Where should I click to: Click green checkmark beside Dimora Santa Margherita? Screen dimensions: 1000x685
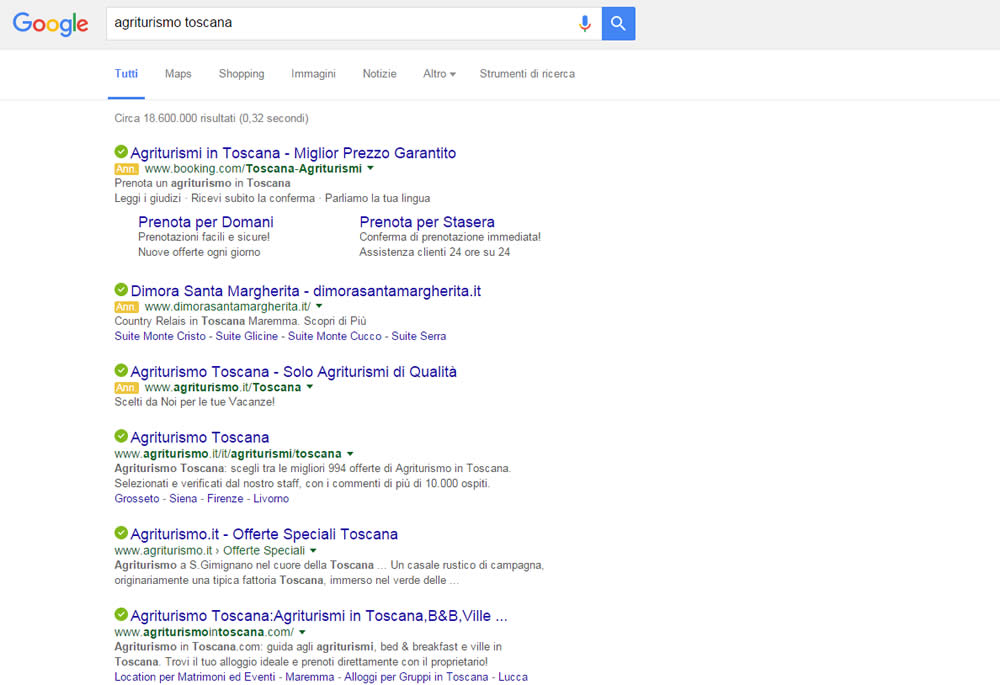[121, 290]
